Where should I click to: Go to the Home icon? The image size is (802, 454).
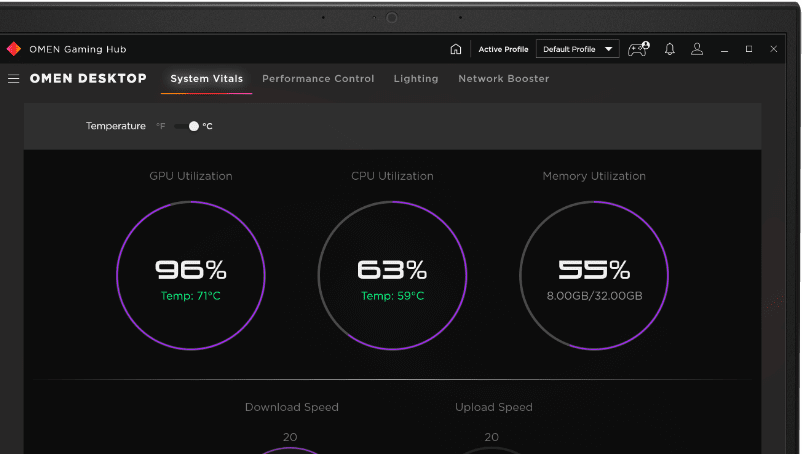456,49
